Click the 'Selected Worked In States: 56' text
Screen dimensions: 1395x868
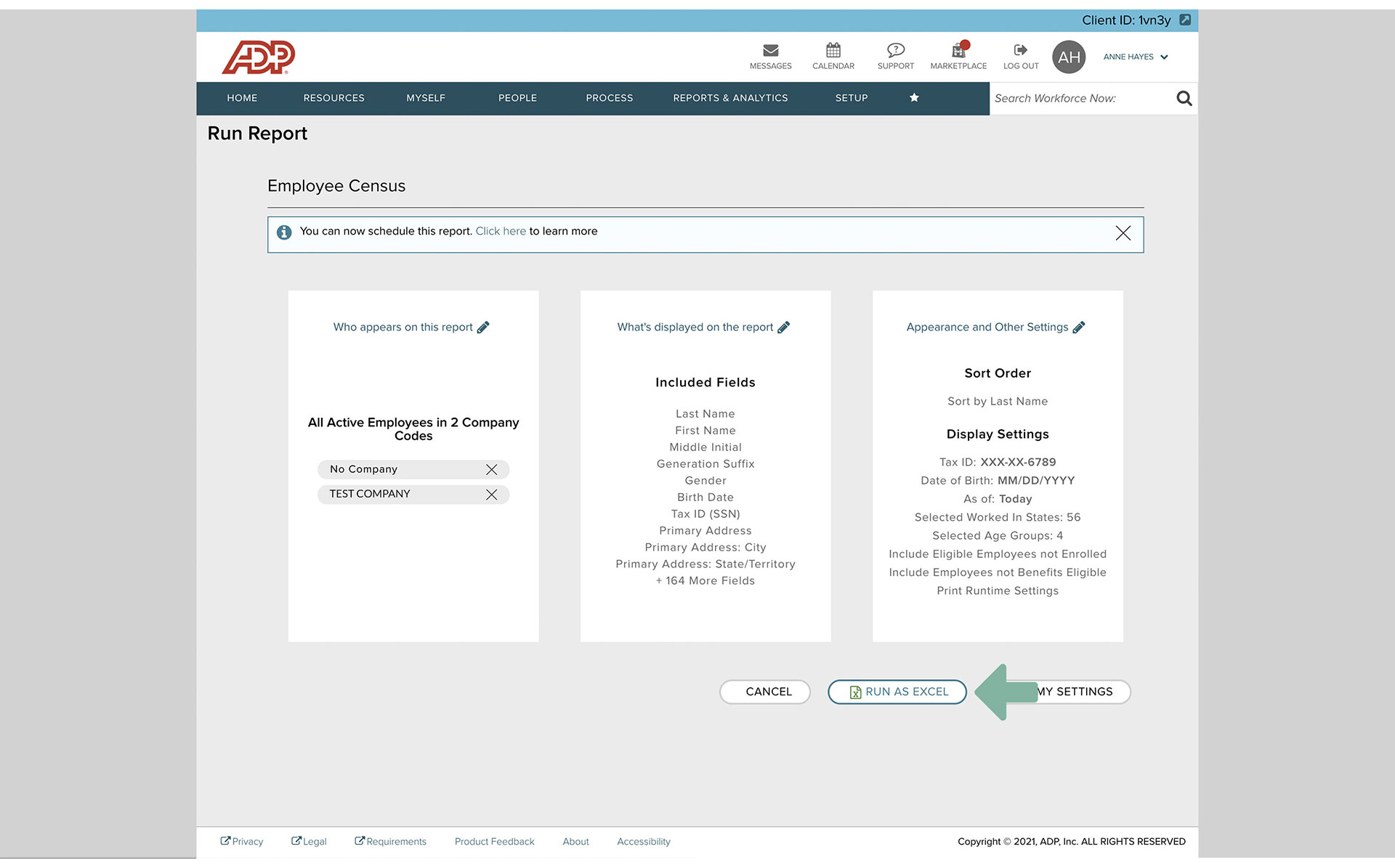998,517
